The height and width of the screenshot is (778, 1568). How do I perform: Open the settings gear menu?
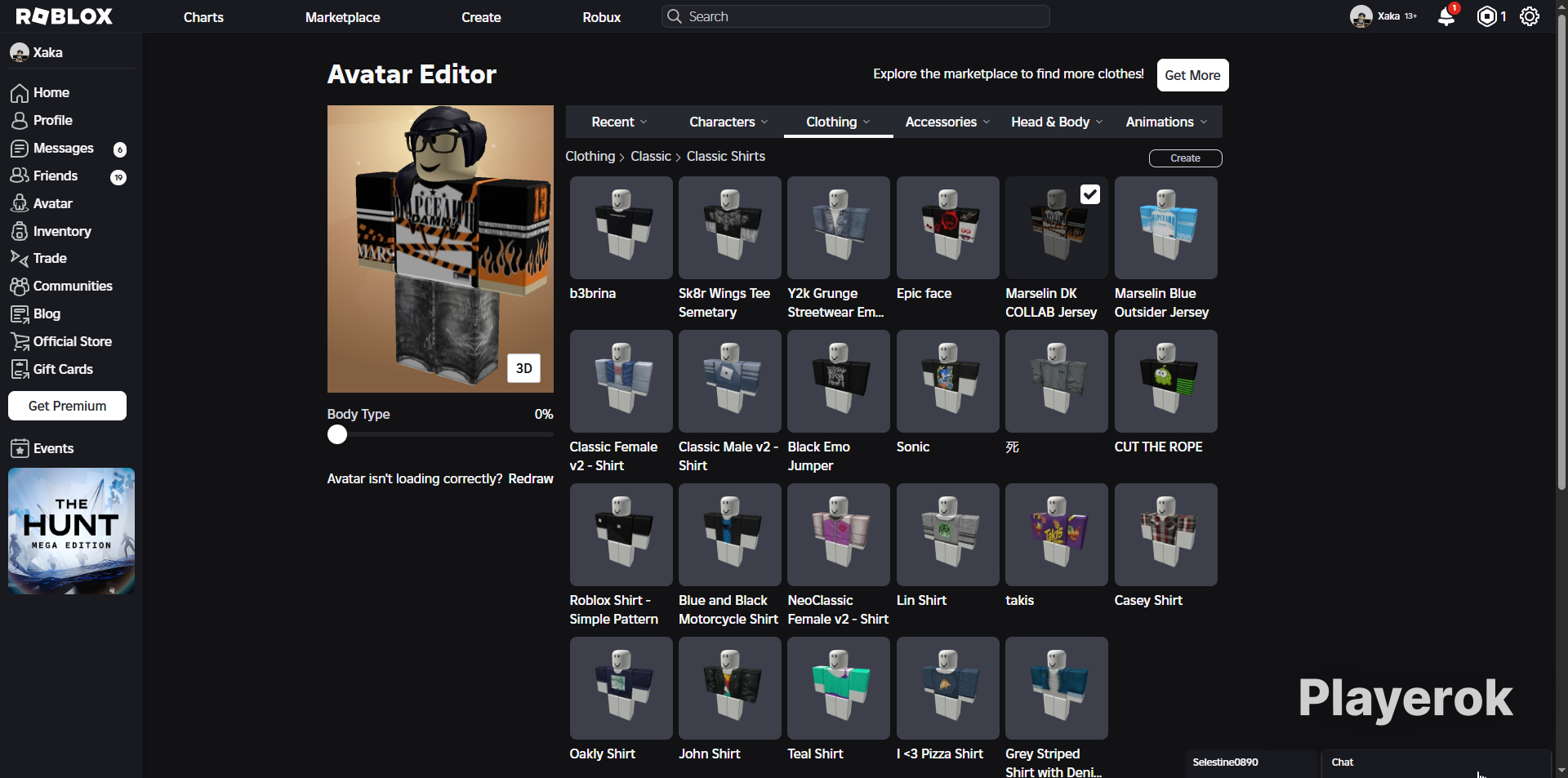pos(1530,16)
